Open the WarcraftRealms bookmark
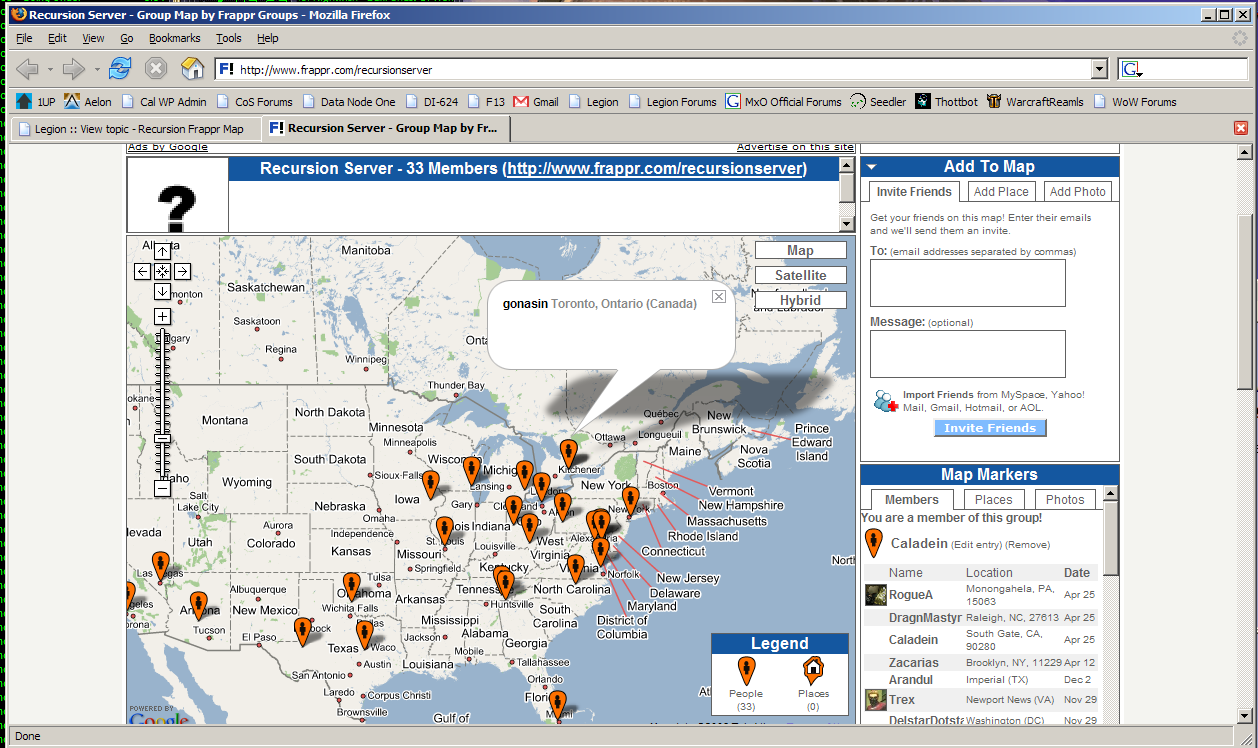The height and width of the screenshot is (748, 1258). pyautogui.click(x=1035, y=102)
